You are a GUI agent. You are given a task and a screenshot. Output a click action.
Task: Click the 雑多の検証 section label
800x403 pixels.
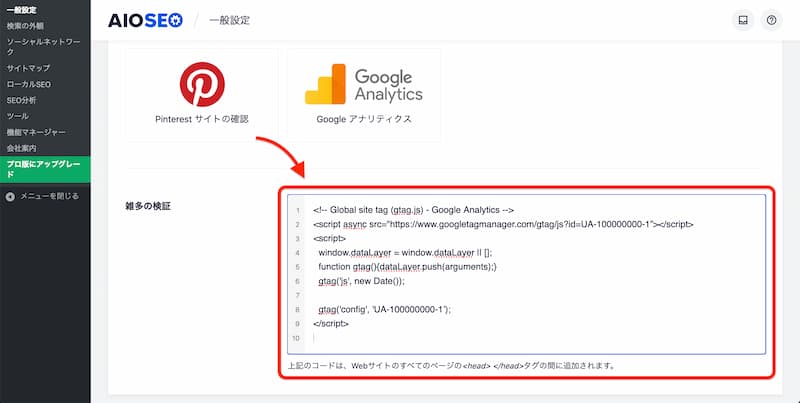(x=148, y=207)
